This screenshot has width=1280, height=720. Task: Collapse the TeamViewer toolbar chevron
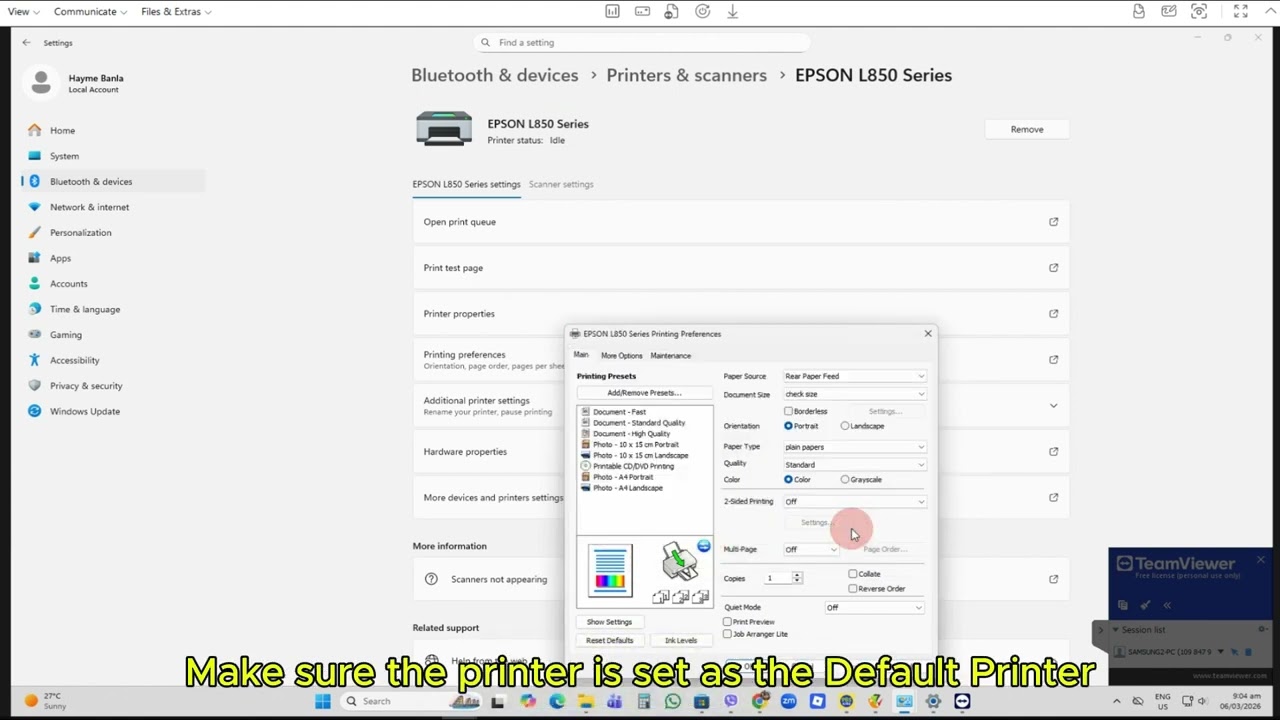(x=1270, y=11)
